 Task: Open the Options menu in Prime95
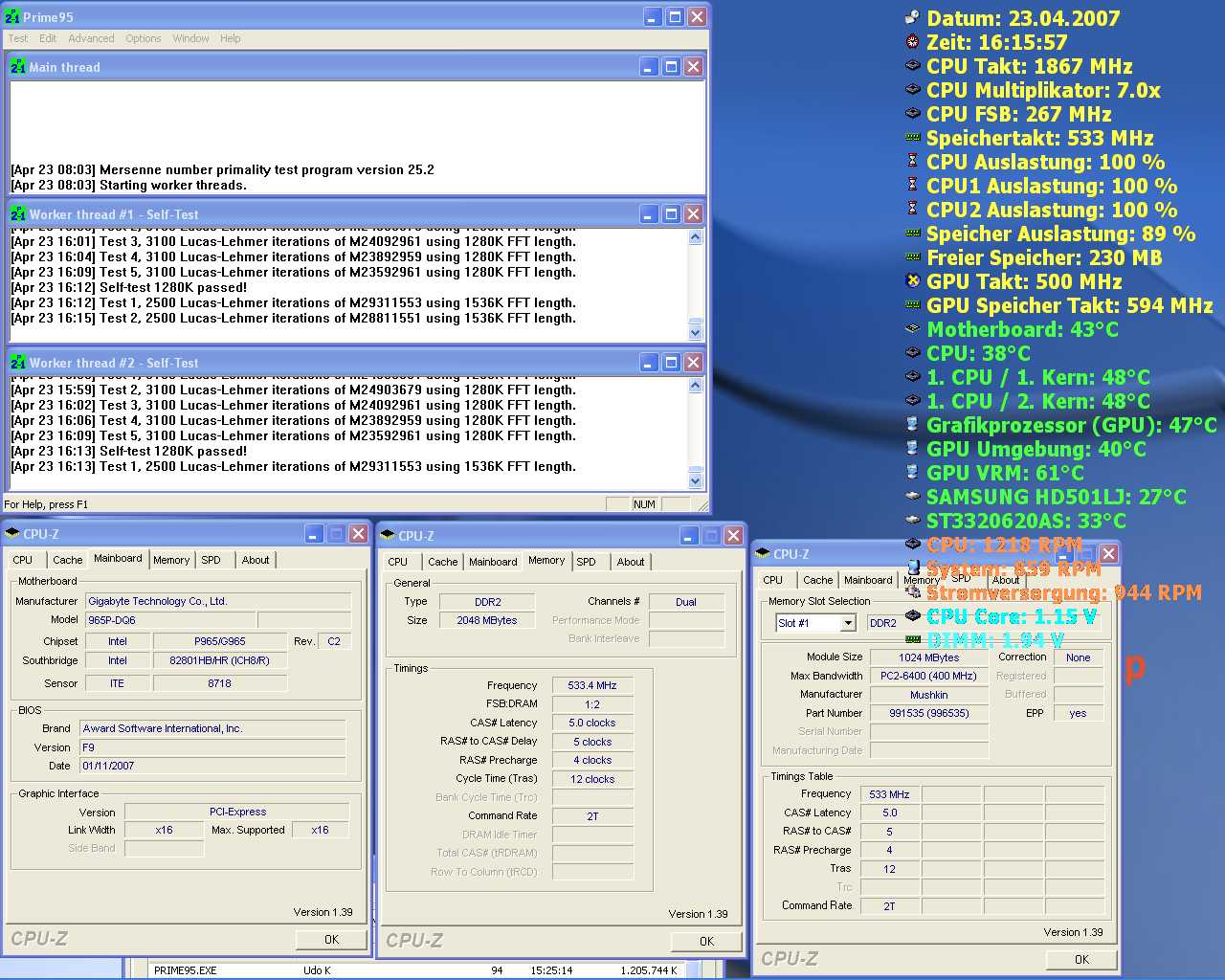(x=144, y=38)
